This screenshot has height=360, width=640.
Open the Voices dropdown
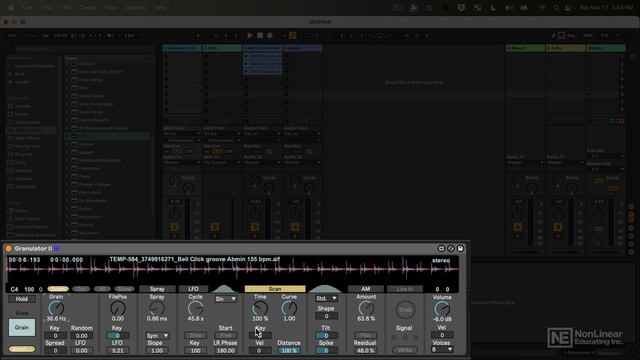click(442, 350)
